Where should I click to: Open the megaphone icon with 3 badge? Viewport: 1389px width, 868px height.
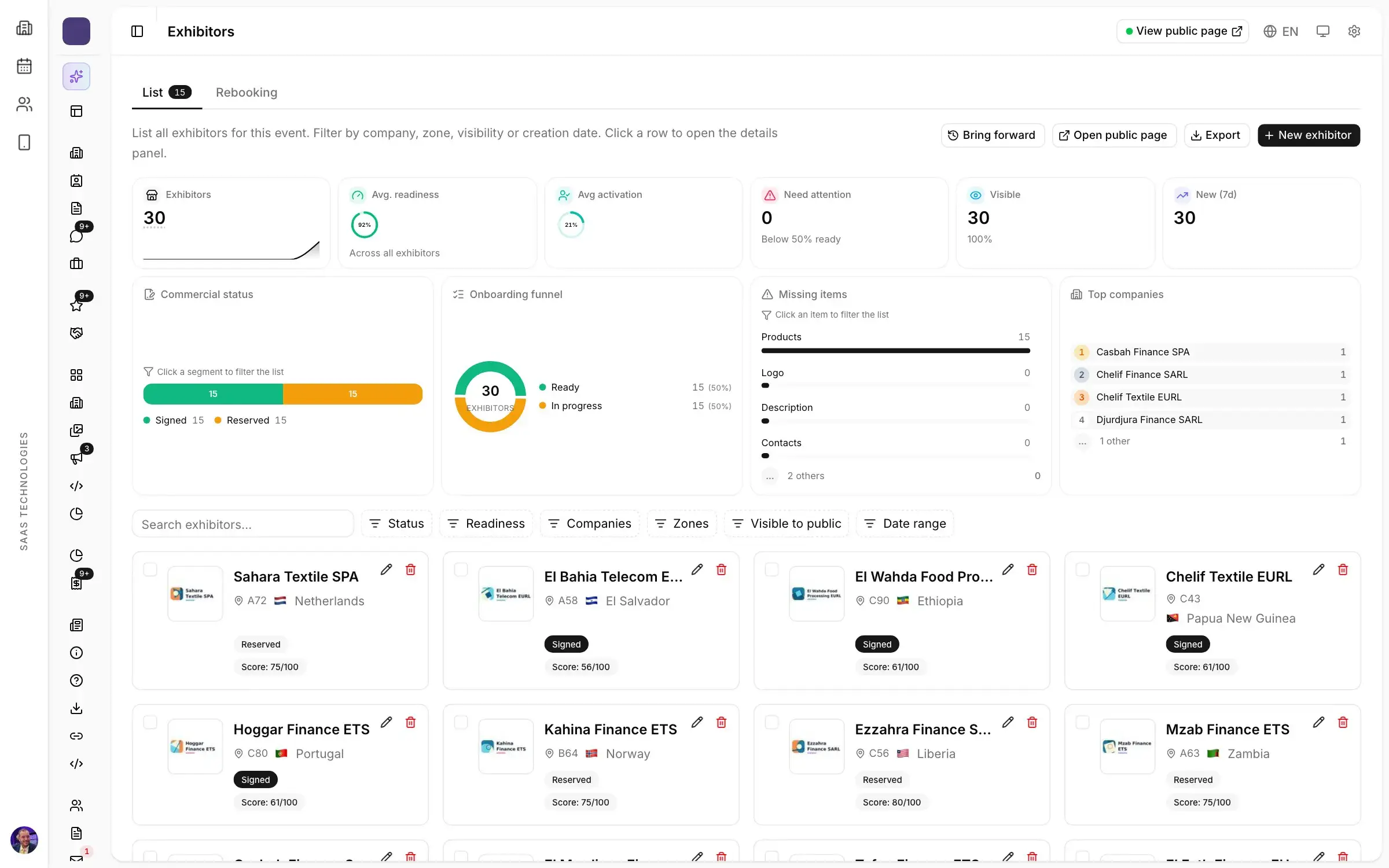pyautogui.click(x=76, y=458)
